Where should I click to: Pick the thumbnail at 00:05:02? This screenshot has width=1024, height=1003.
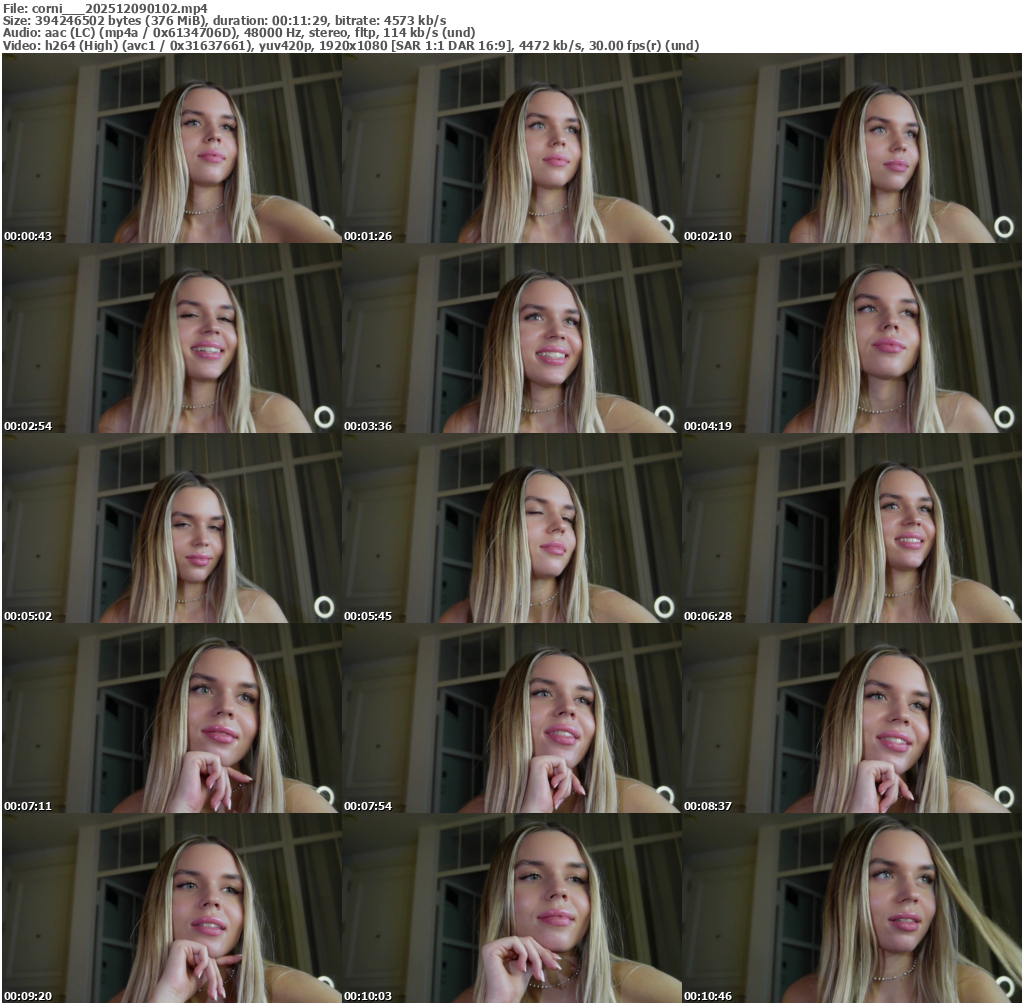coord(171,528)
